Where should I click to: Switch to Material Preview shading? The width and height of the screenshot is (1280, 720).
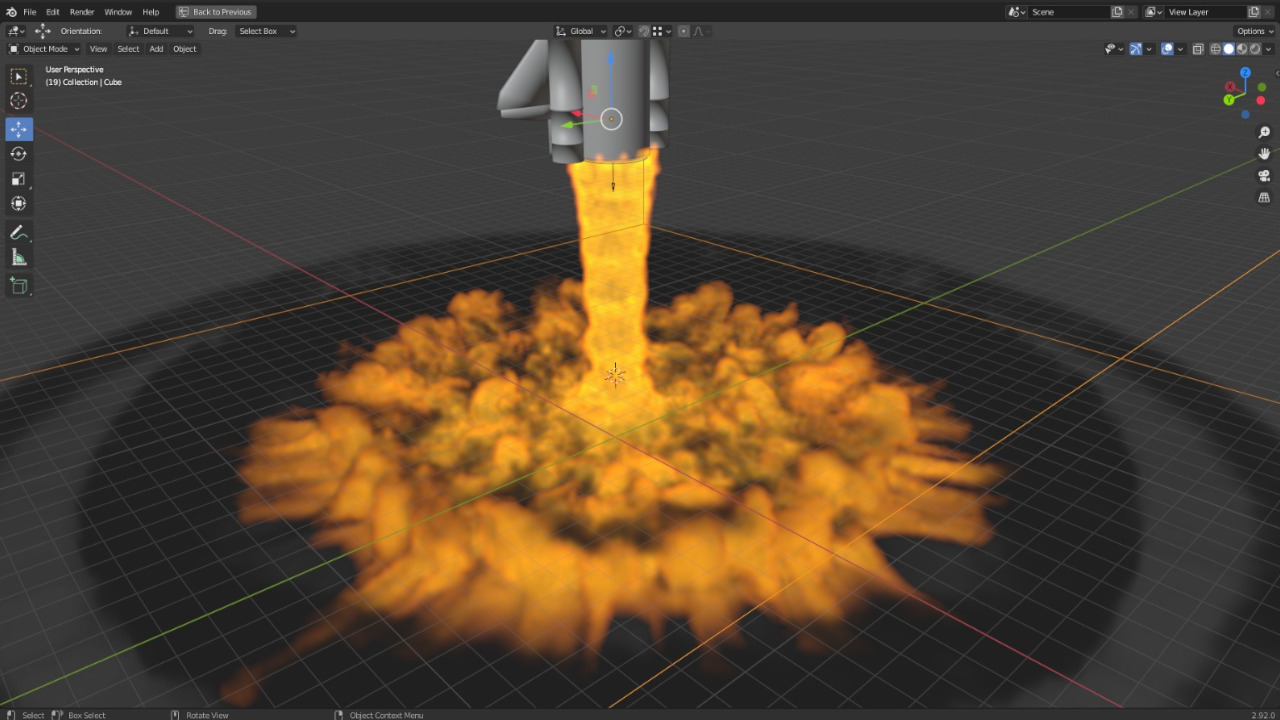pos(1241,48)
